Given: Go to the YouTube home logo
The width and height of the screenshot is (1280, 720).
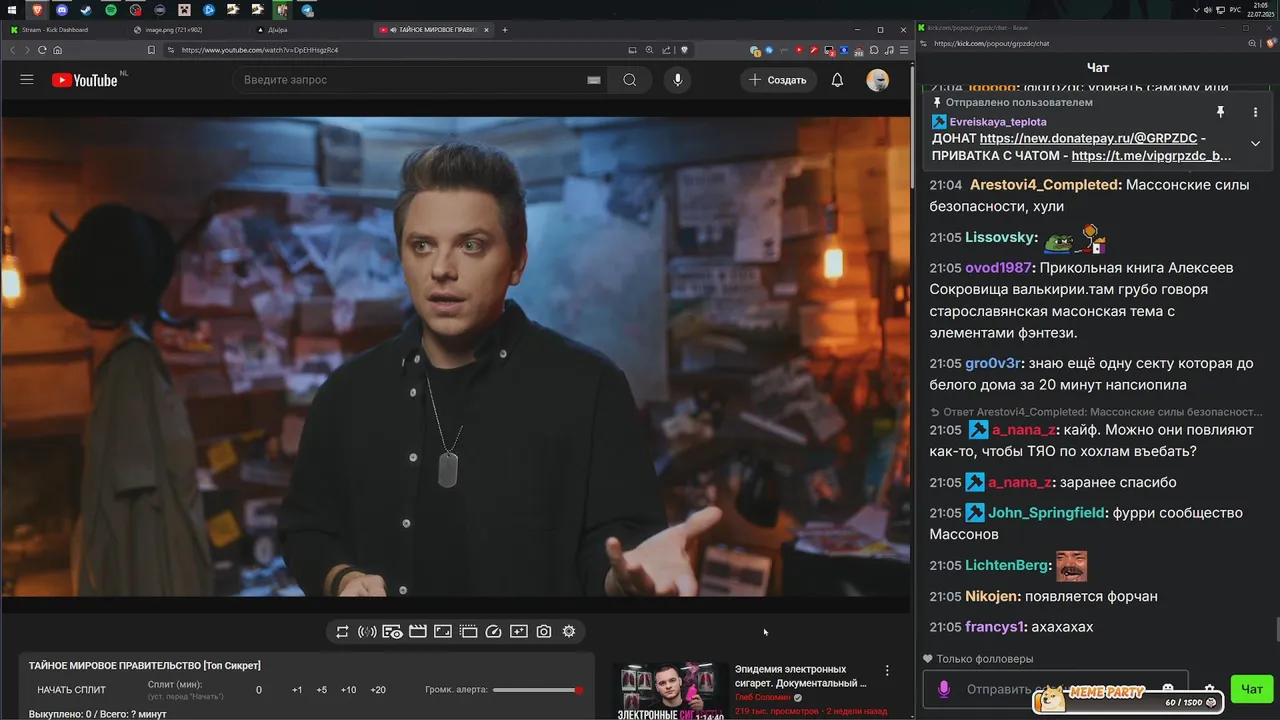Looking at the screenshot, I should (x=85, y=80).
